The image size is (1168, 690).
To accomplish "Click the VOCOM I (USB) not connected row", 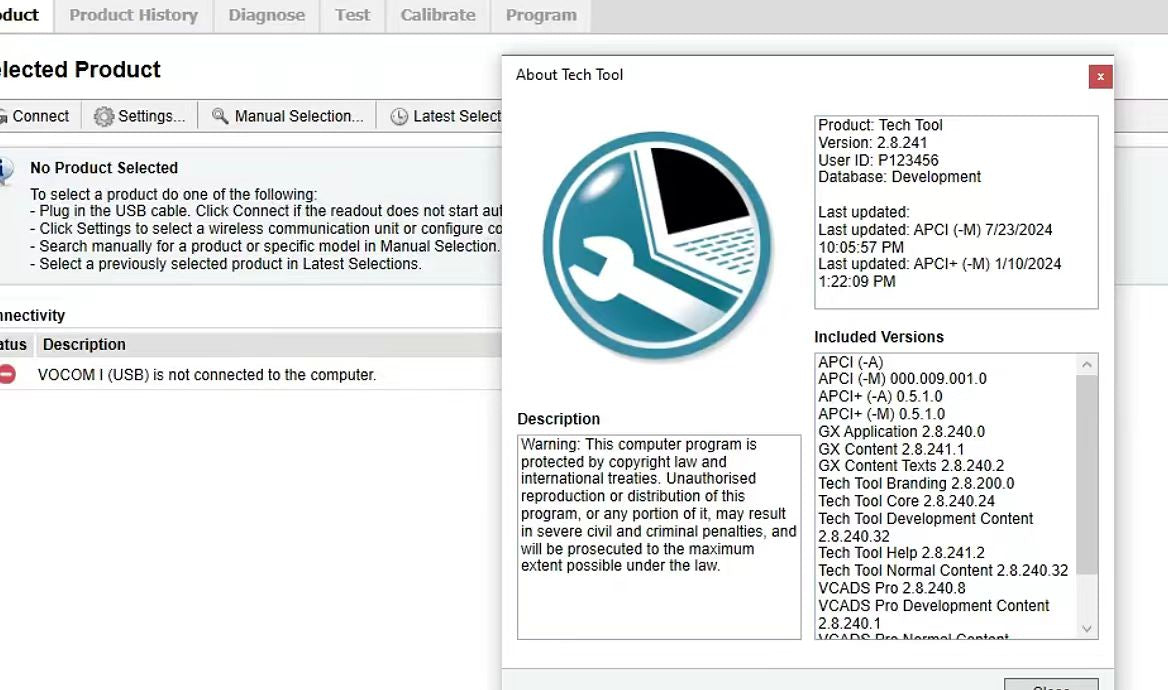I will pos(207,375).
